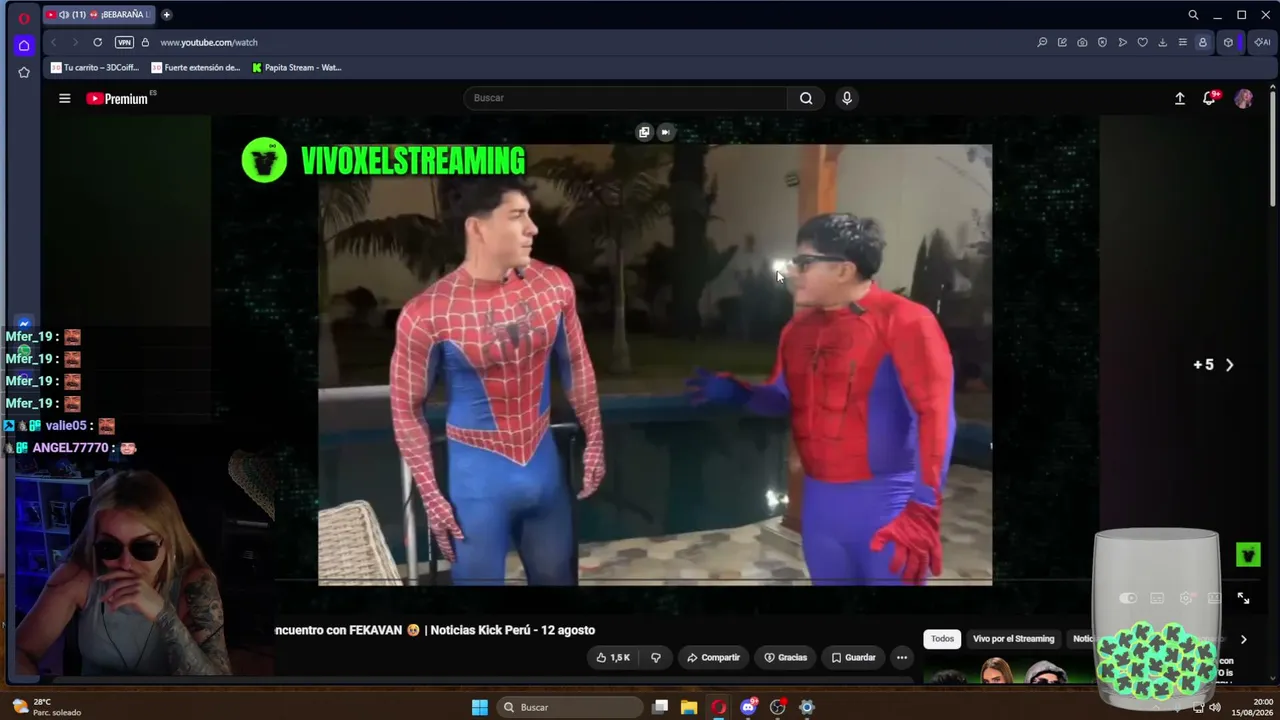Open the Opera page edit tool
Image resolution: width=1280 pixels, height=720 pixels.
[1062, 42]
